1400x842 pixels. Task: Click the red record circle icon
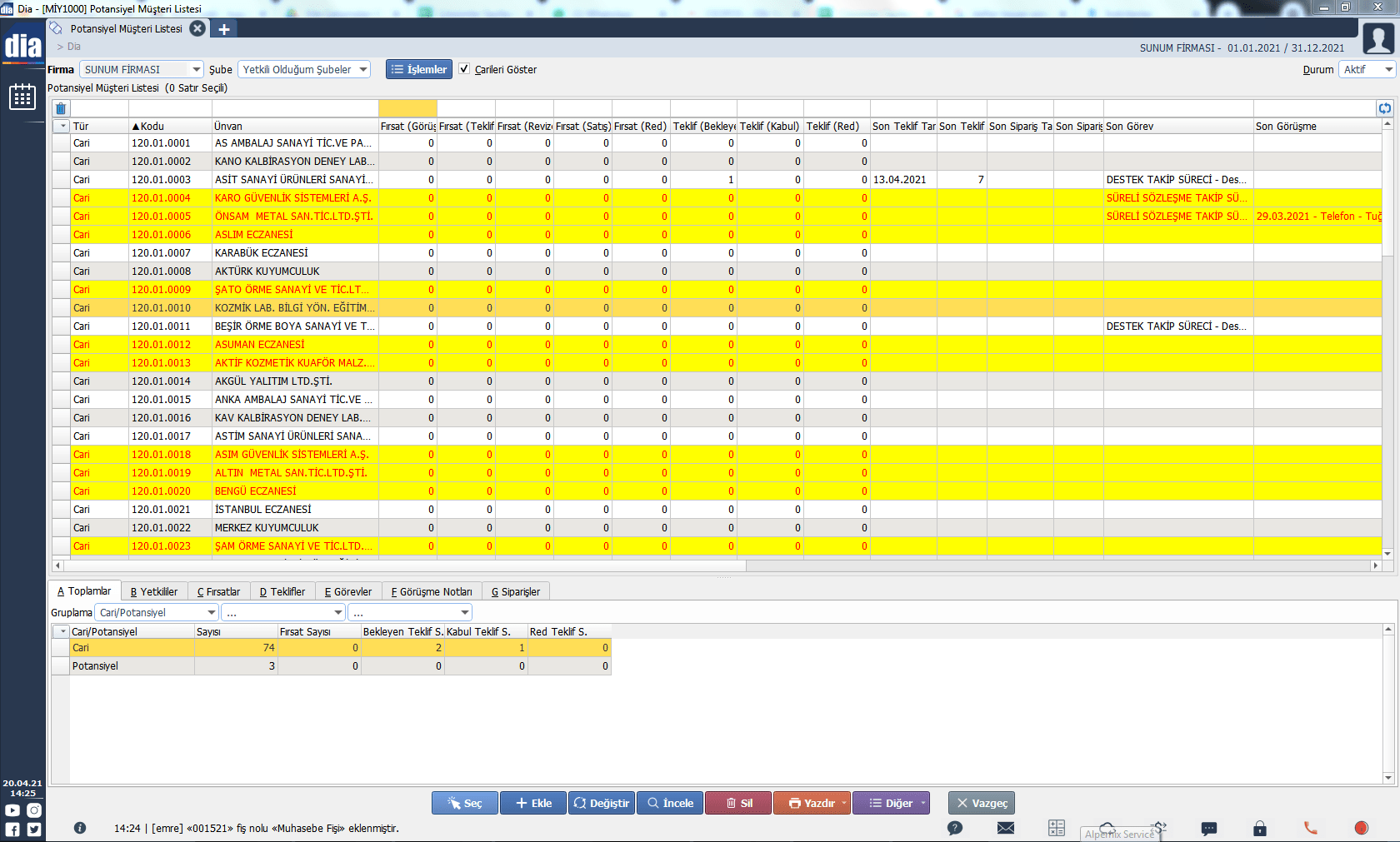1362,828
